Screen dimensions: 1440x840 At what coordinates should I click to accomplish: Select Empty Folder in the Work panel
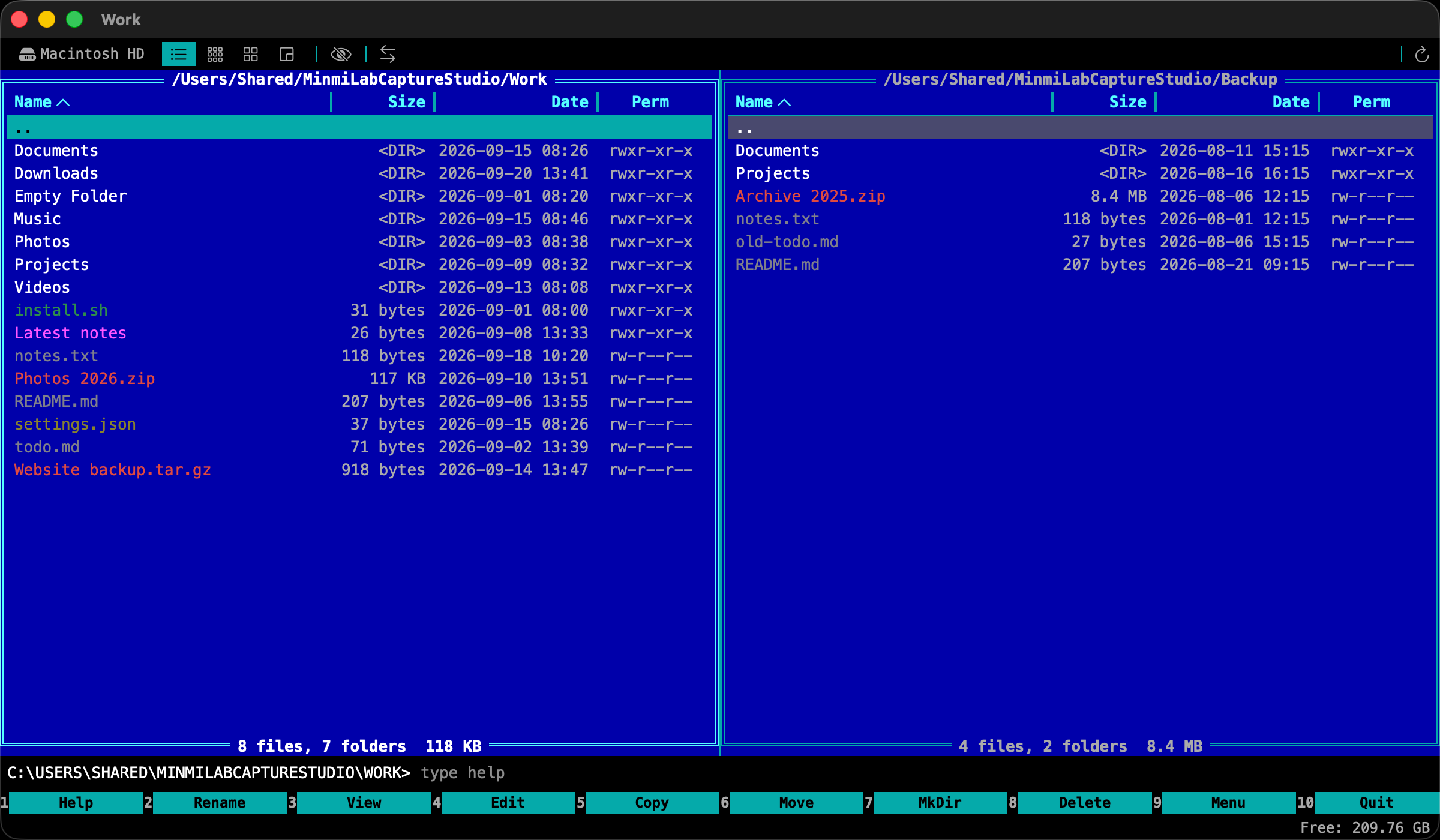tap(359, 196)
